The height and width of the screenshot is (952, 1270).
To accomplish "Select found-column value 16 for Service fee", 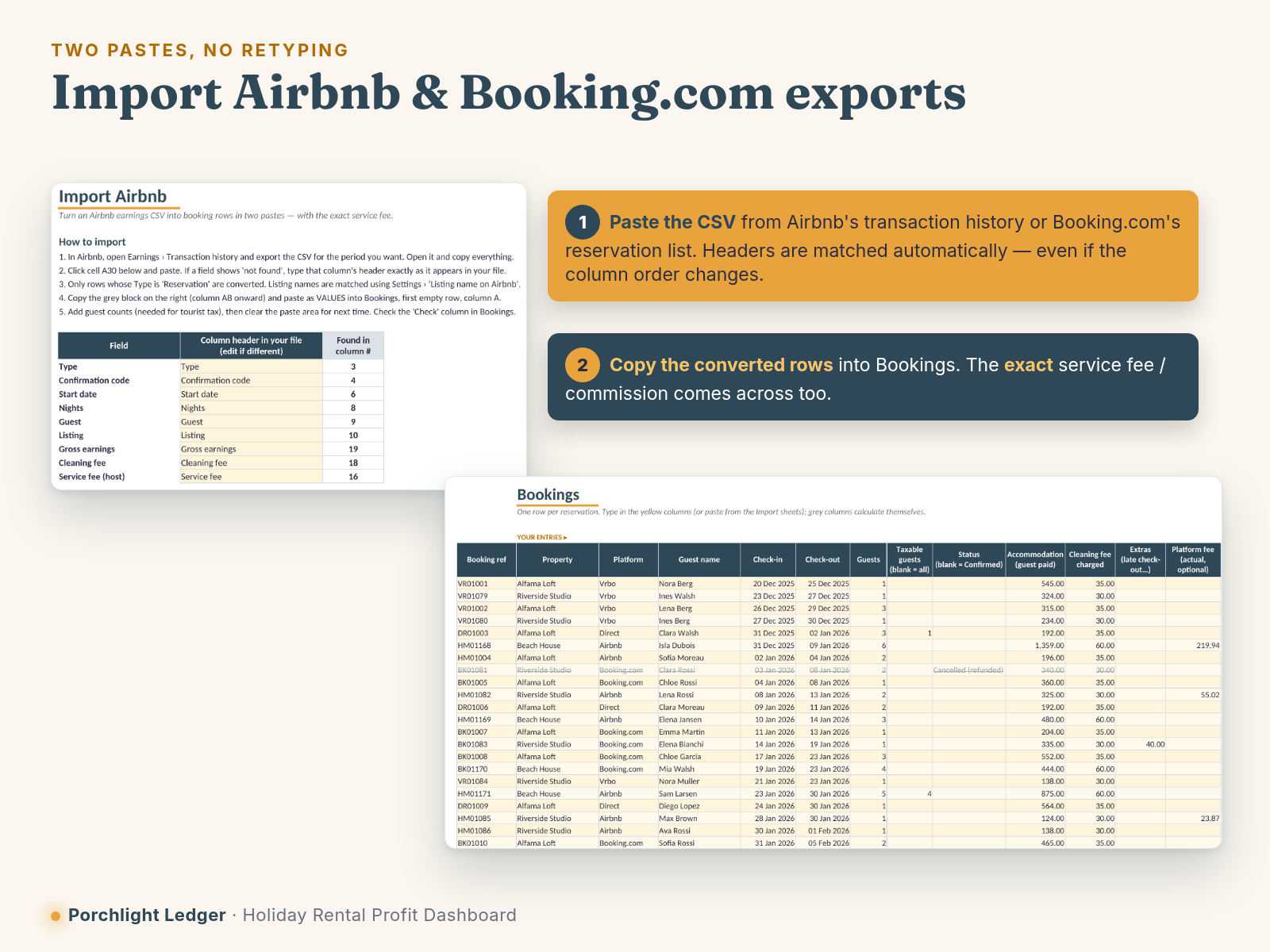I will click(x=353, y=477).
